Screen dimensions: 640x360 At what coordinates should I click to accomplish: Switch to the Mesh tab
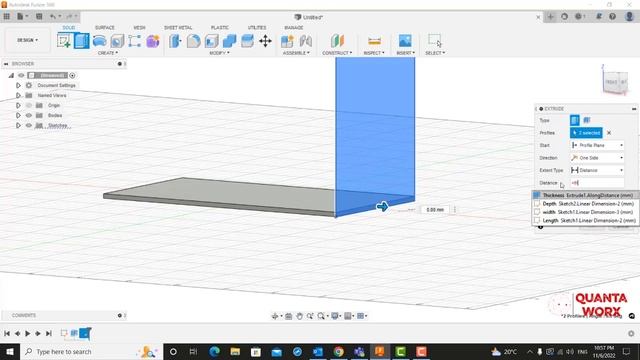point(139,27)
